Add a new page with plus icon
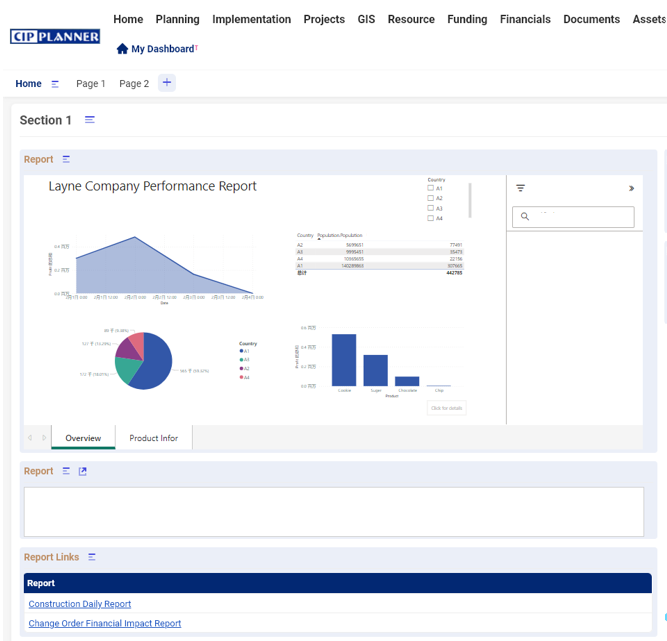667x641 pixels. click(167, 83)
